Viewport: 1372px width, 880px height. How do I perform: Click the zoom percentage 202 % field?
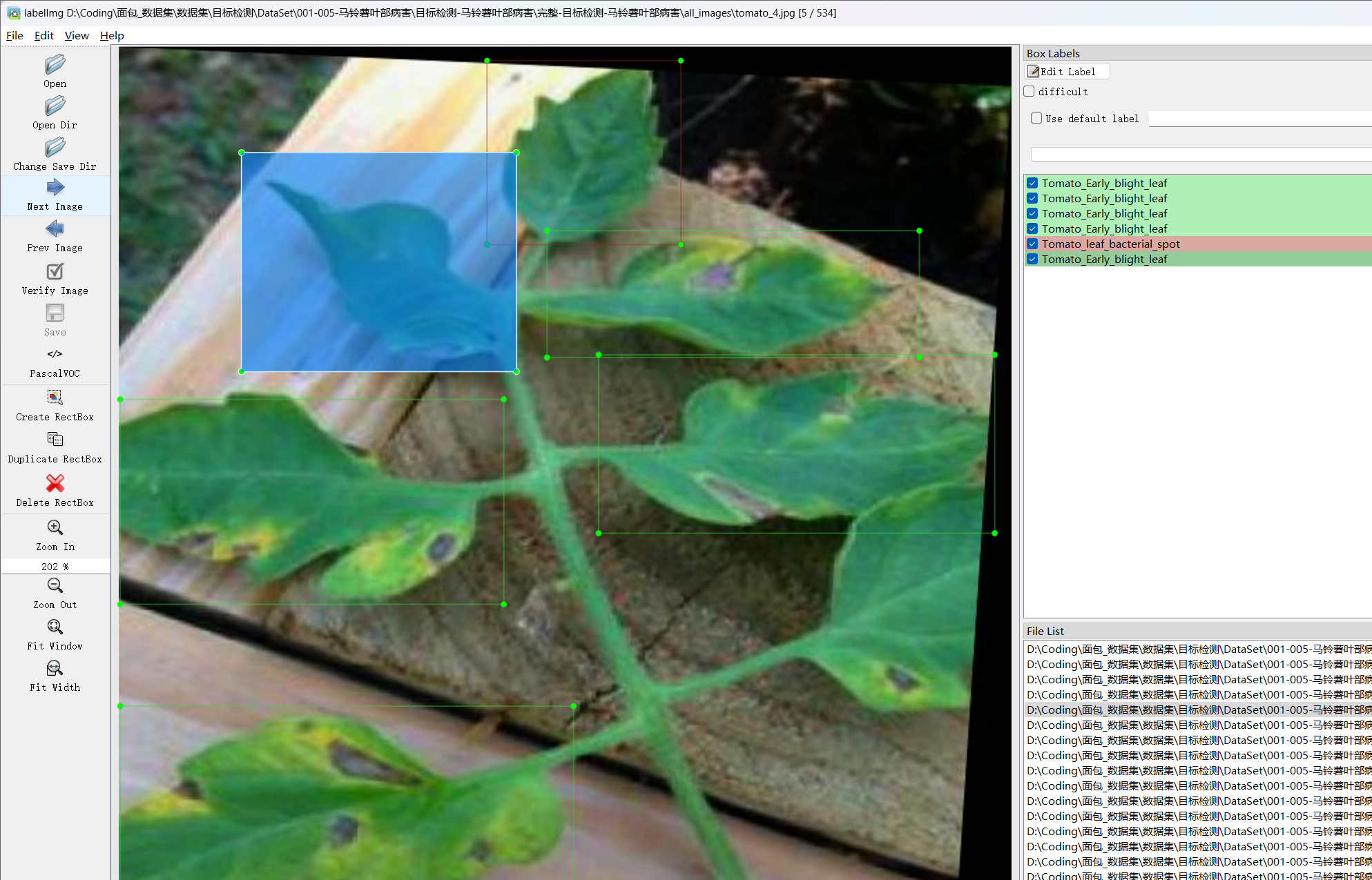(55, 566)
